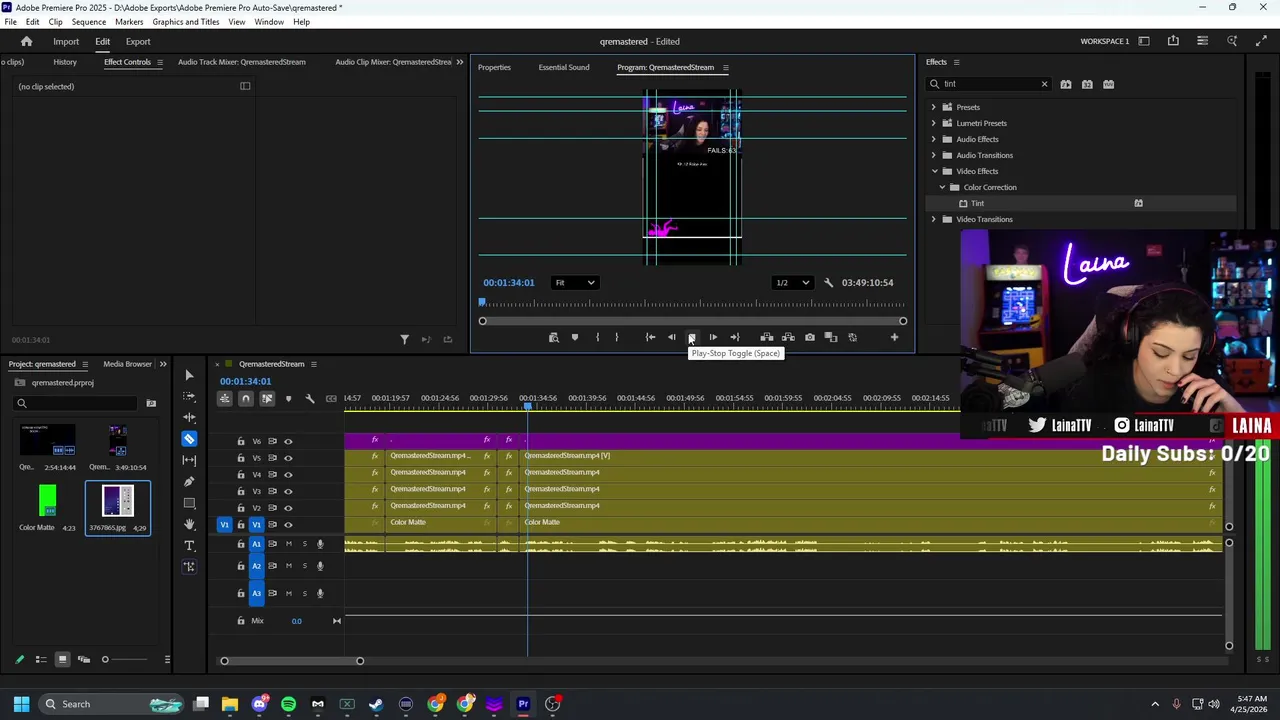The height and width of the screenshot is (720, 1280).
Task: Select the Track Select Forward tool
Action: pyautogui.click(x=189, y=396)
